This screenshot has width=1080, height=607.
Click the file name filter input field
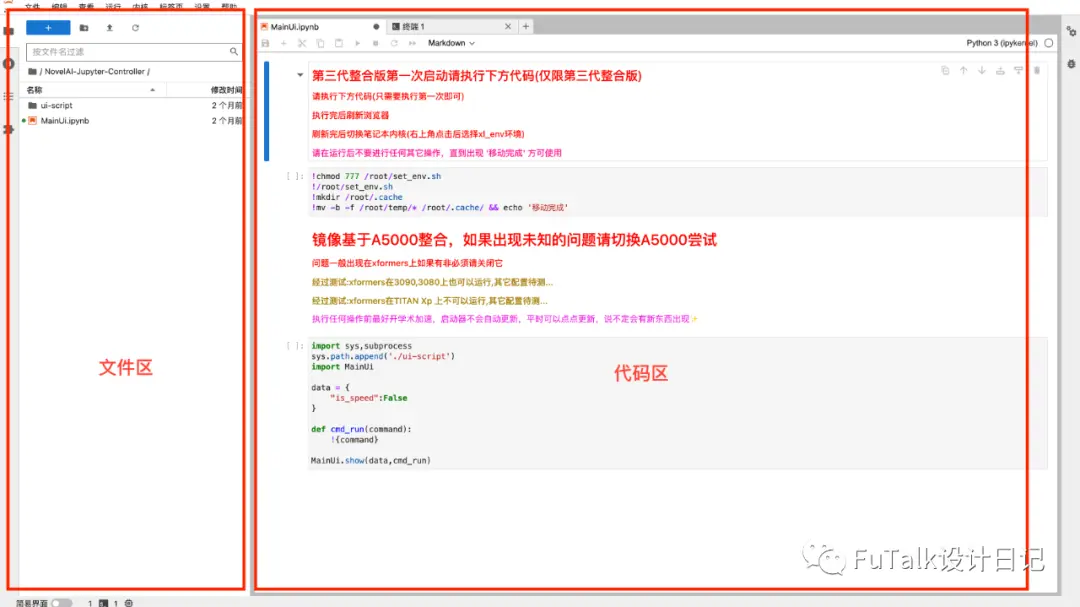[134, 52]
